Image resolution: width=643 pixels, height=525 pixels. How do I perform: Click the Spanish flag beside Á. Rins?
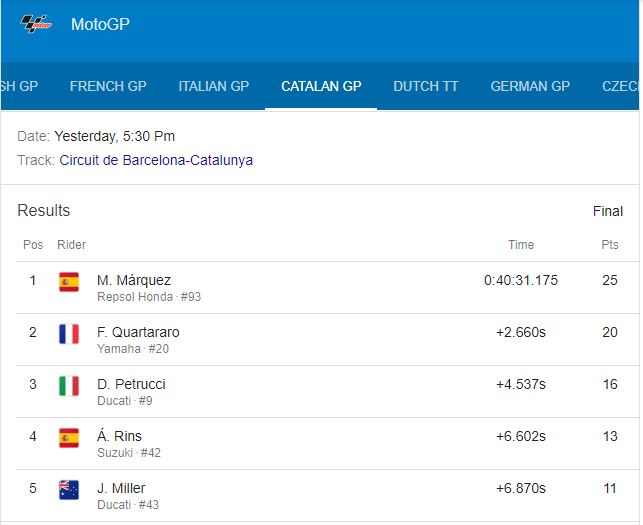click(x=69, y=438)
